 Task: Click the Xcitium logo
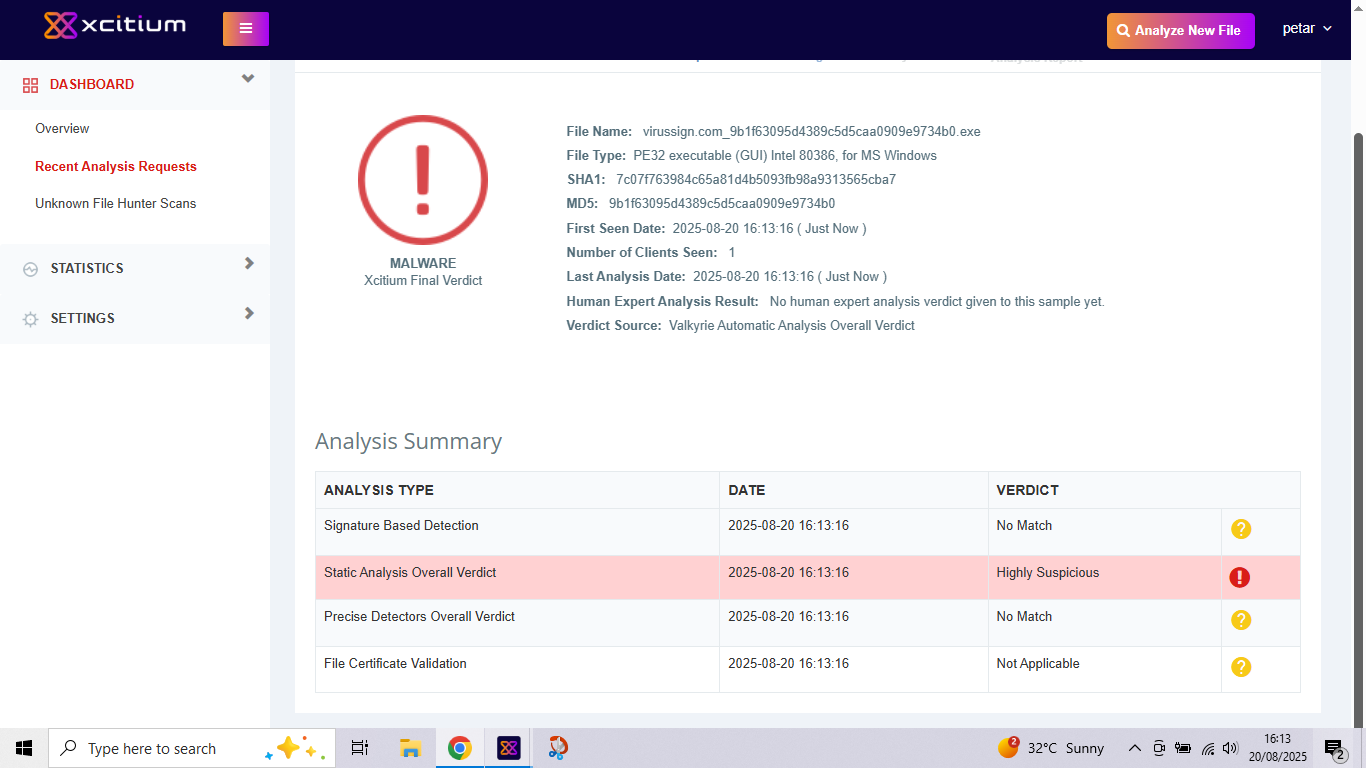[115, 25]
